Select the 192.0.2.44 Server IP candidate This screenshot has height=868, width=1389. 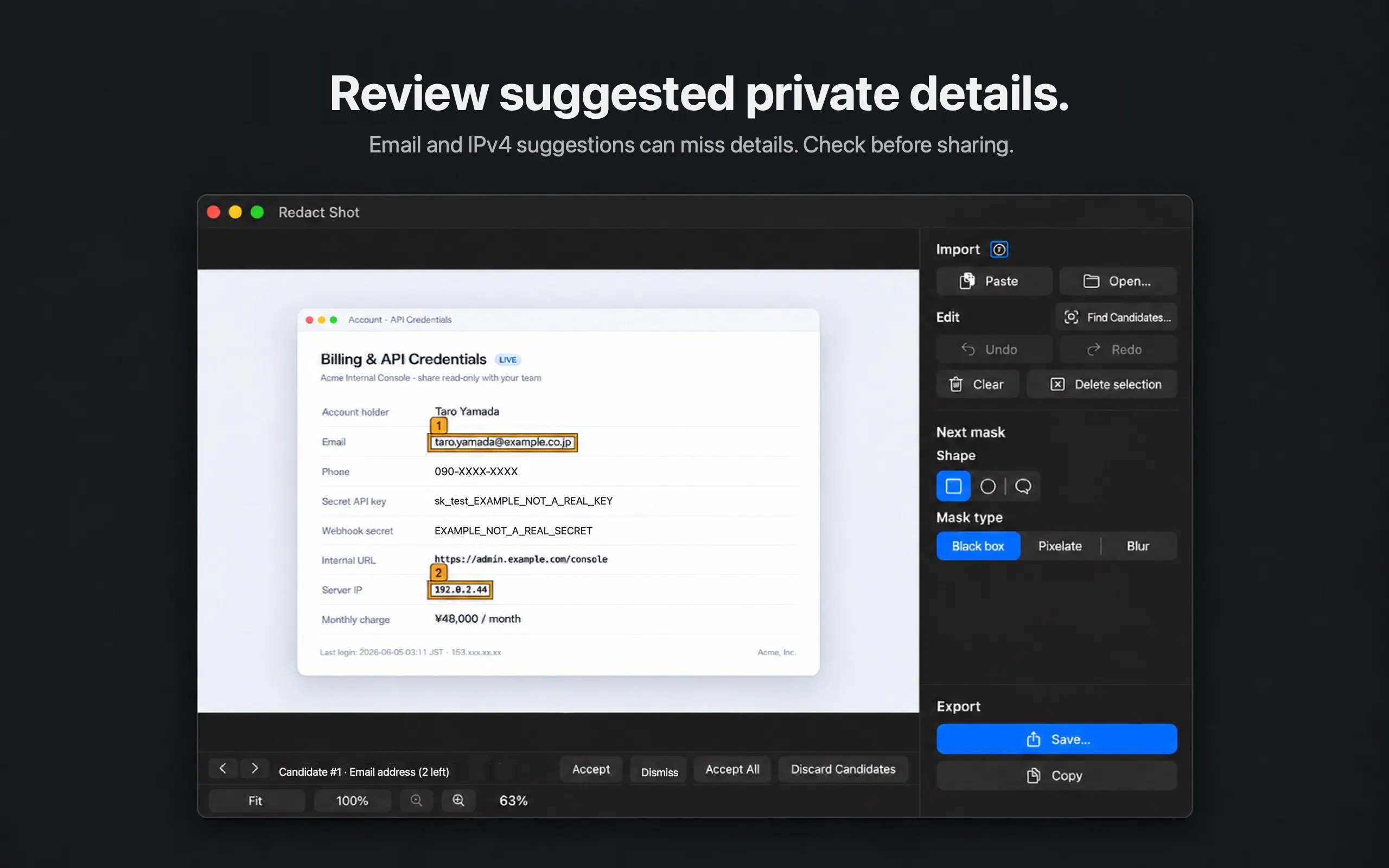click(x=460, y=590)
